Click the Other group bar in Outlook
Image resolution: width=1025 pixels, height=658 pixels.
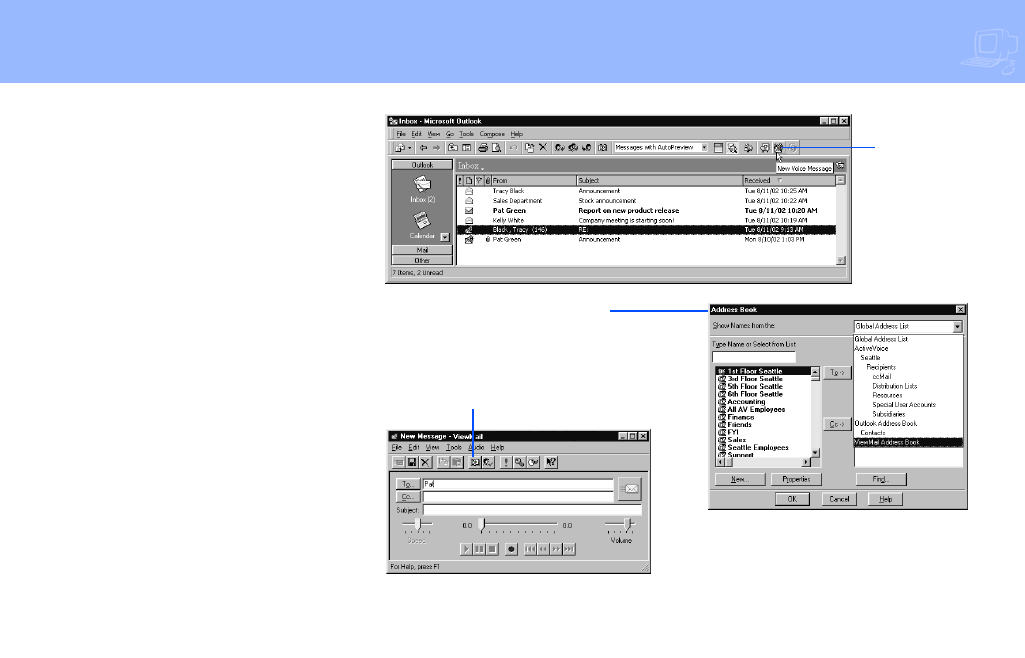click(422, 260)
